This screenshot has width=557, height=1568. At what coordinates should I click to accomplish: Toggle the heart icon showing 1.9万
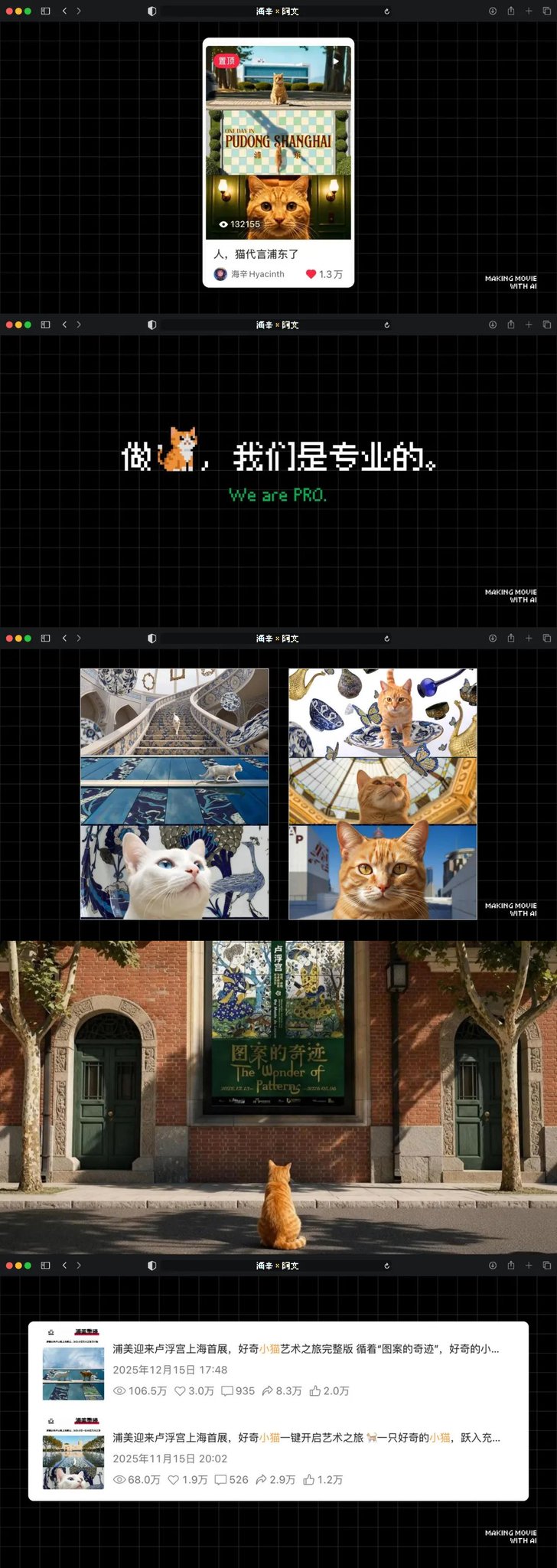tap(174, 1480)
